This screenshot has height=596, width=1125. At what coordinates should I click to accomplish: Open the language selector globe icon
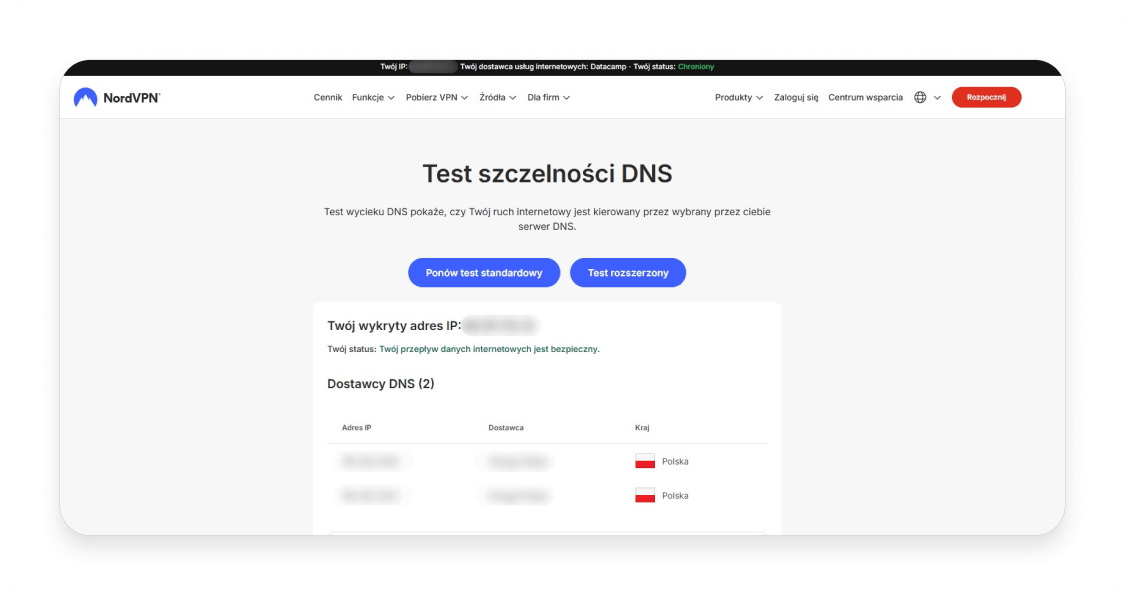(x=919, y=97)
